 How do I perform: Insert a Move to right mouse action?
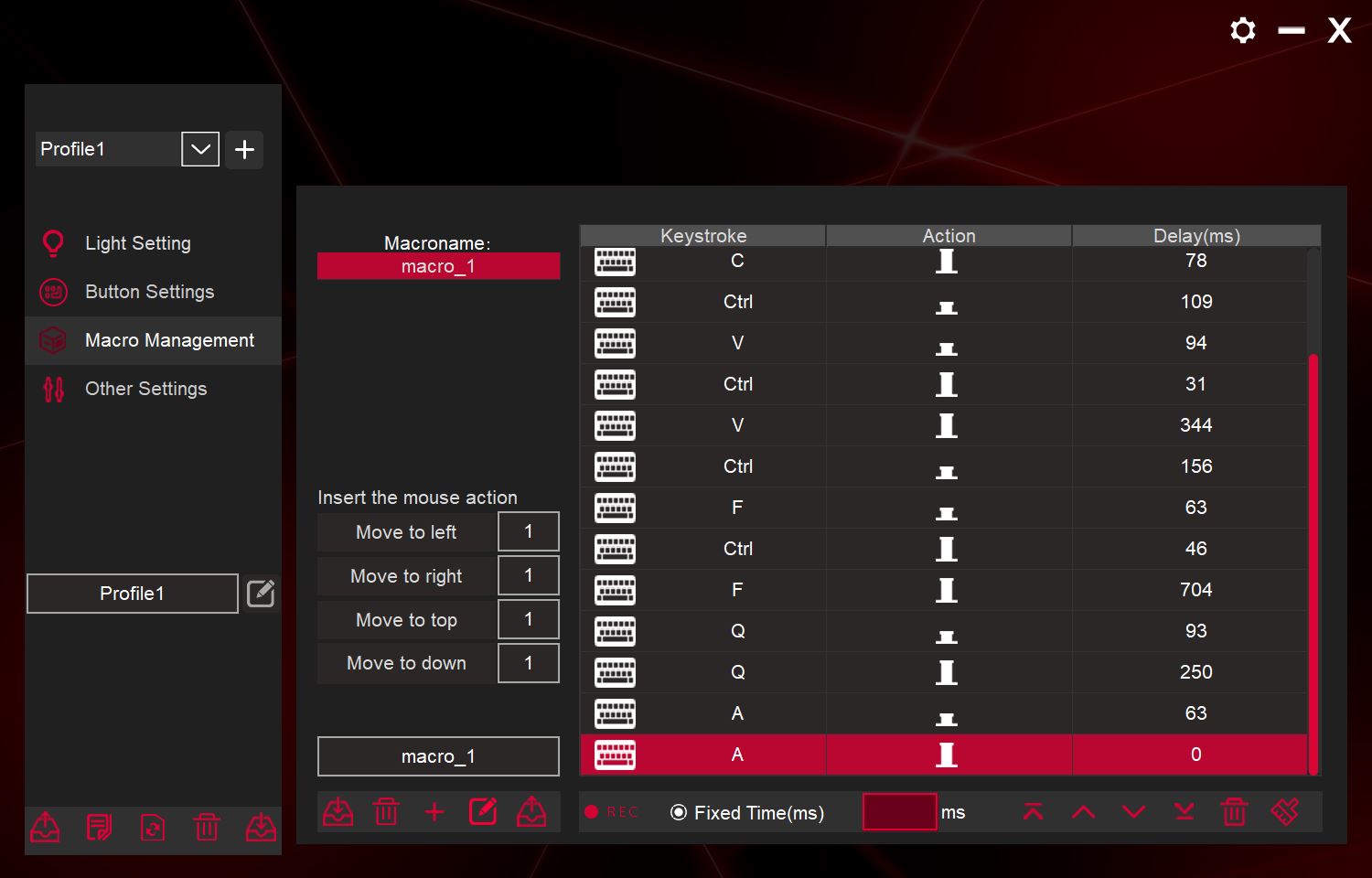point(406,576)
